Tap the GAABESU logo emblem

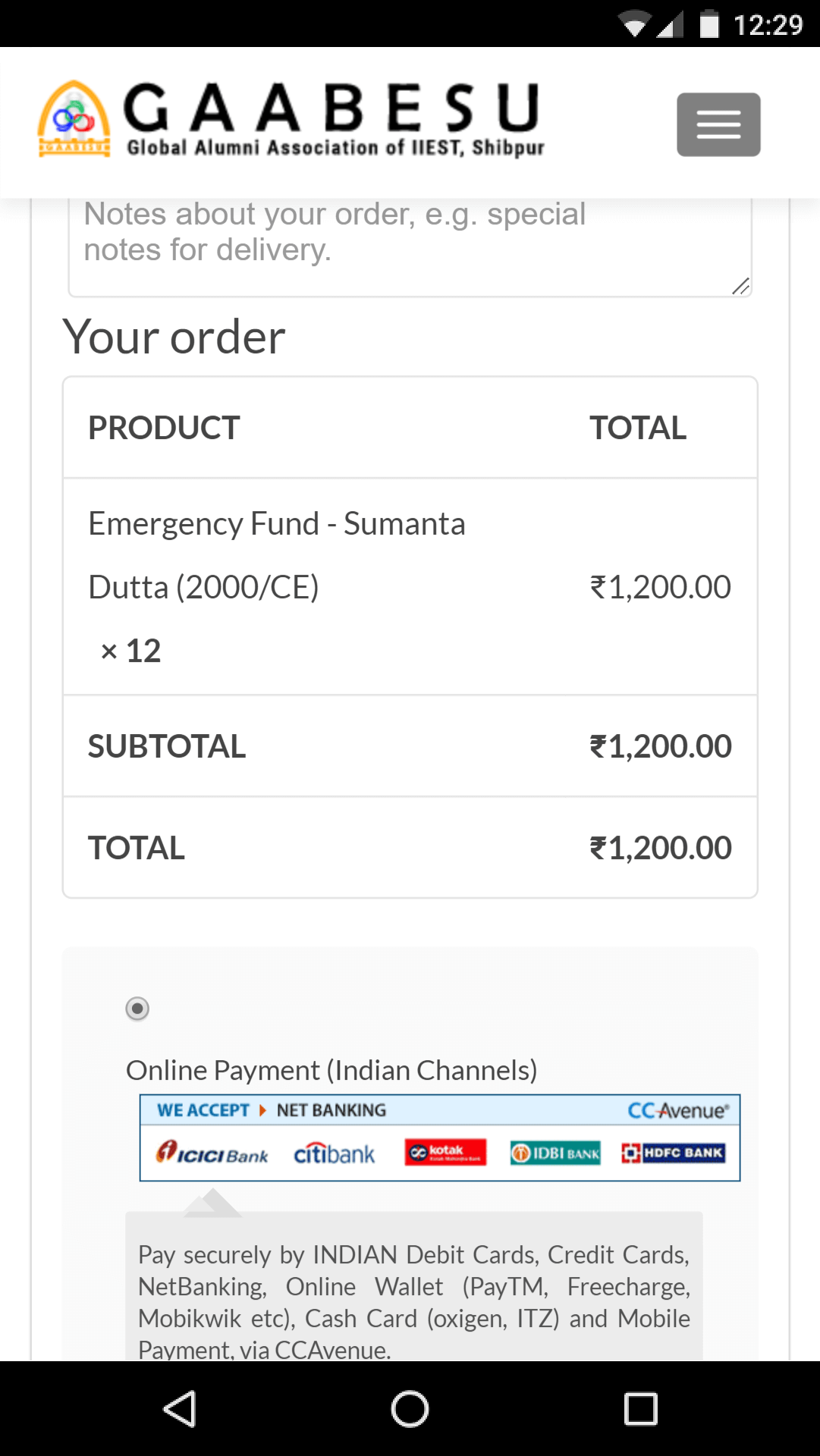click(x=74, y=119)
